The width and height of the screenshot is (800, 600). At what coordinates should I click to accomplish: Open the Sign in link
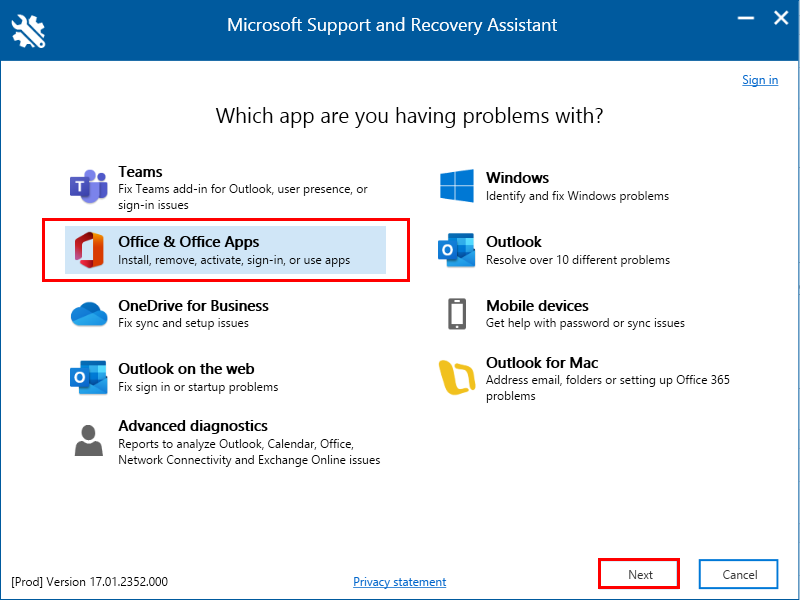(x=760, y=80)
